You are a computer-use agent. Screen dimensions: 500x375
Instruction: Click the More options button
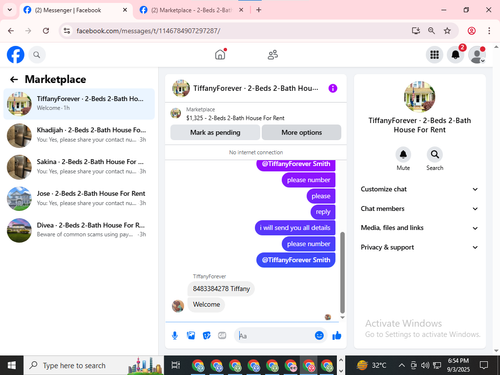(x=302, y=132)
